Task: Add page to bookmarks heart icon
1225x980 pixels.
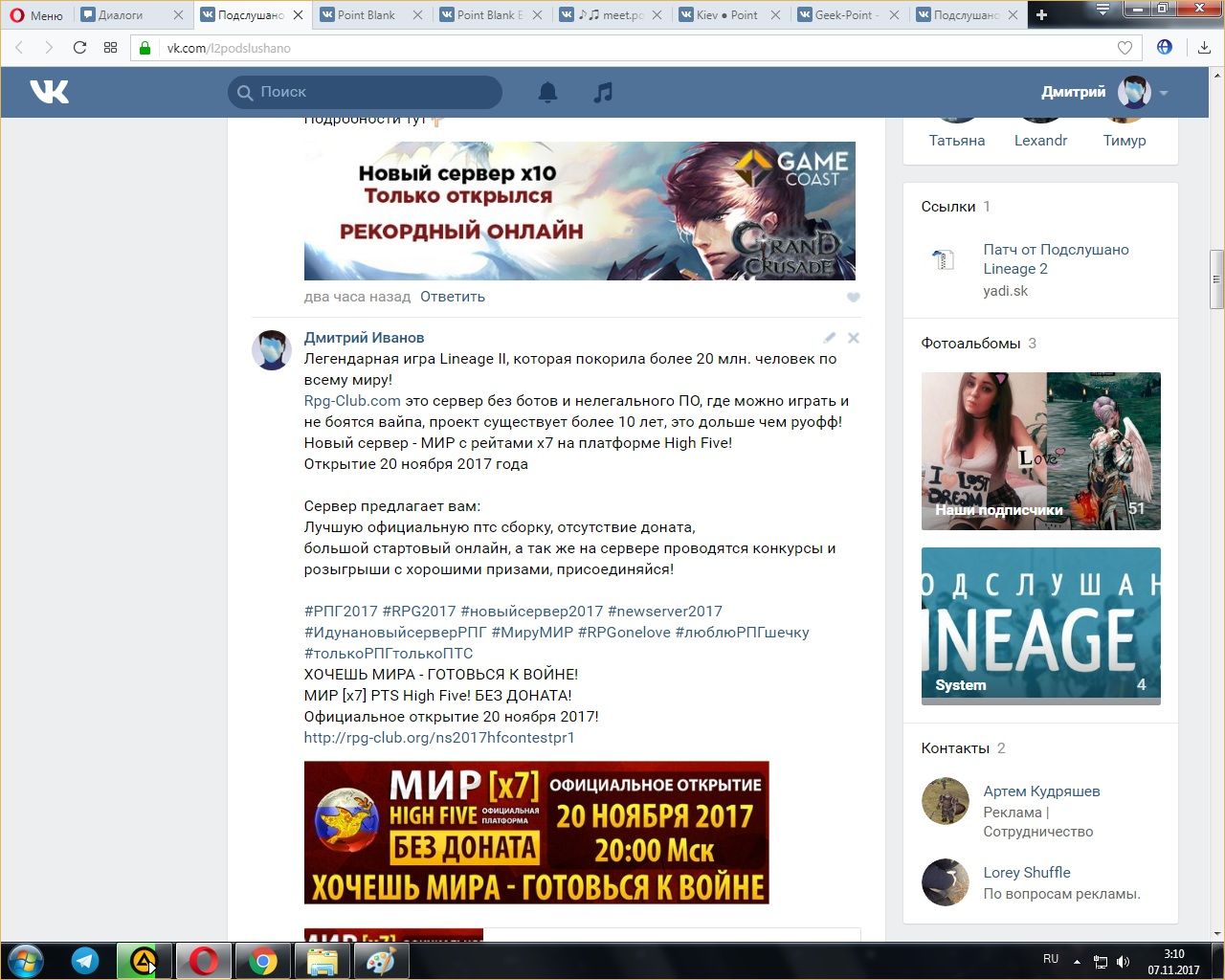Action: pyautogui.click(x=1125, y=48)
